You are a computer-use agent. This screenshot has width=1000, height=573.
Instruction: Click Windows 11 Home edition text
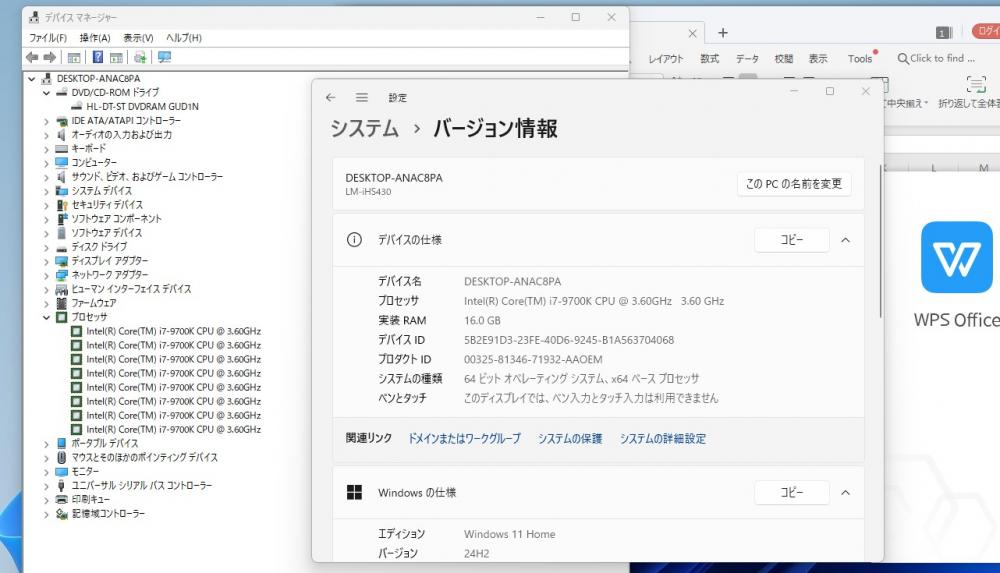(510, 535)
